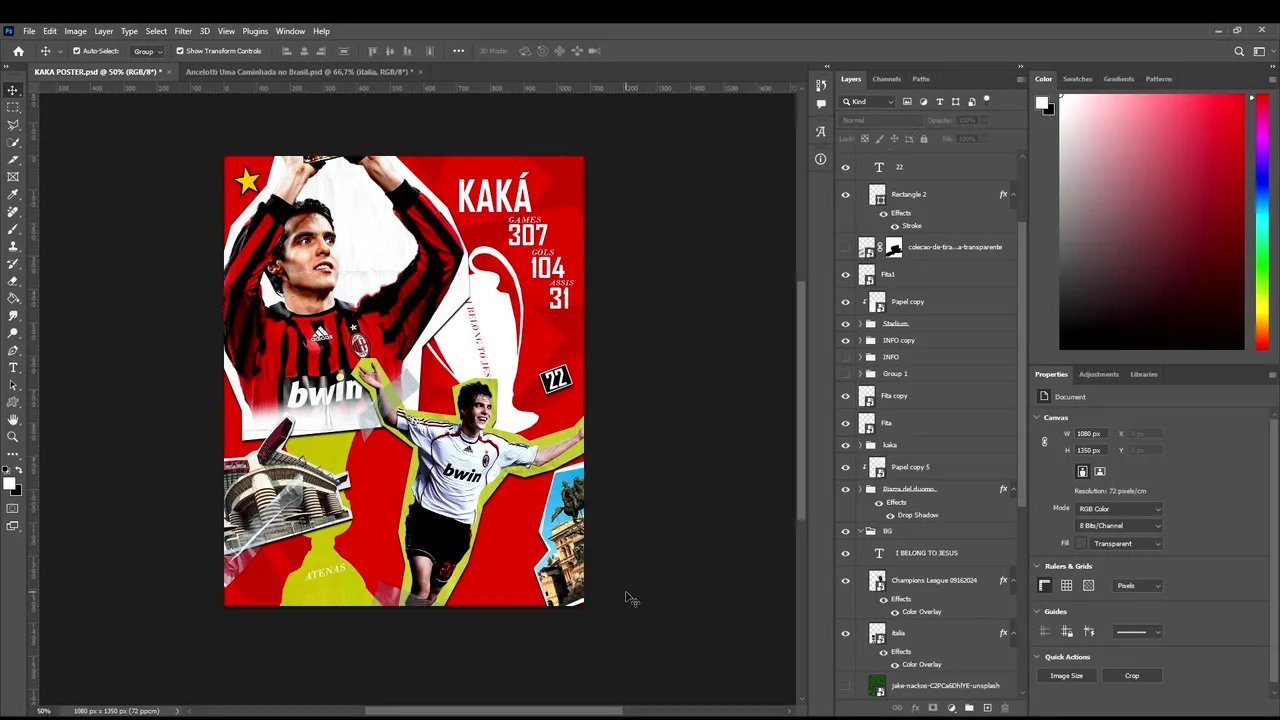Hide the Fita1 layer
Screen dimensions: 1280x720
coord(846,274)
